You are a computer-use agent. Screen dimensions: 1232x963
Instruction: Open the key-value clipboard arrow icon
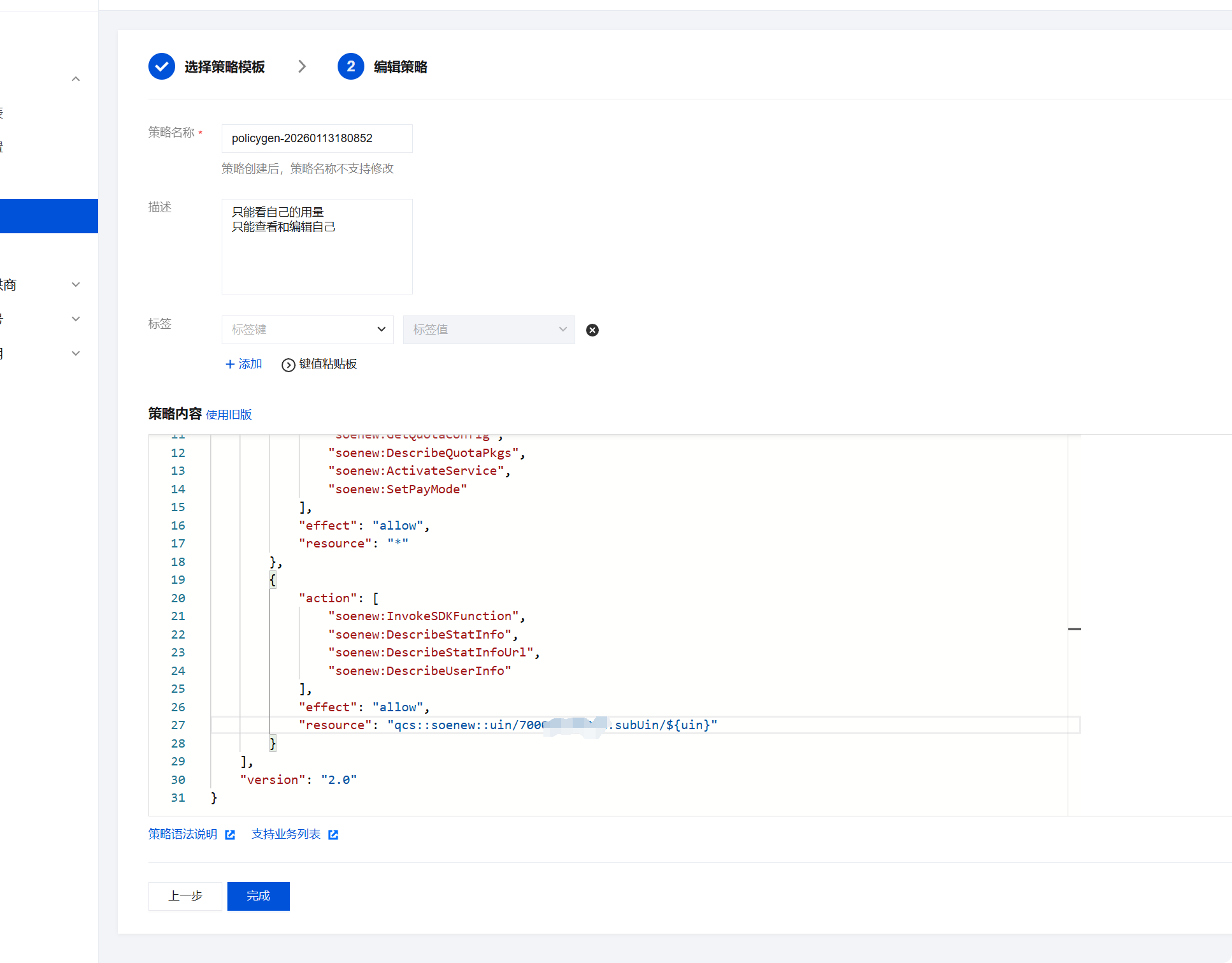[x=289, y=365]
